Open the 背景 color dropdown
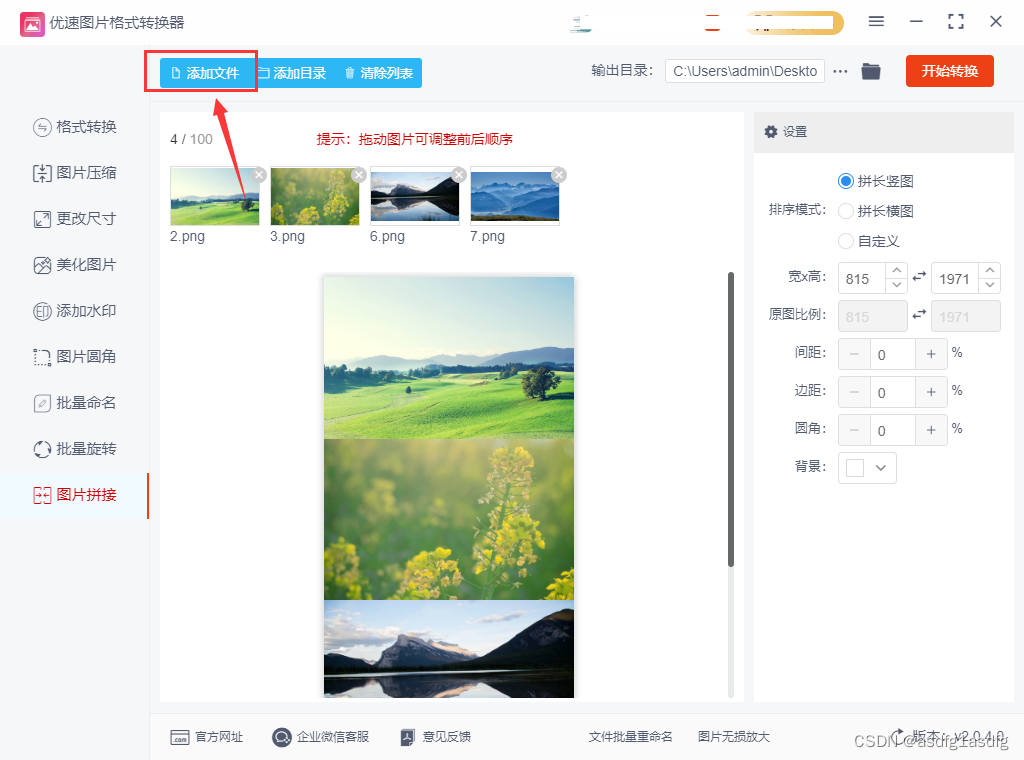Image resolution: width=1024 pixels, height=760 pixels. point(867,467)
